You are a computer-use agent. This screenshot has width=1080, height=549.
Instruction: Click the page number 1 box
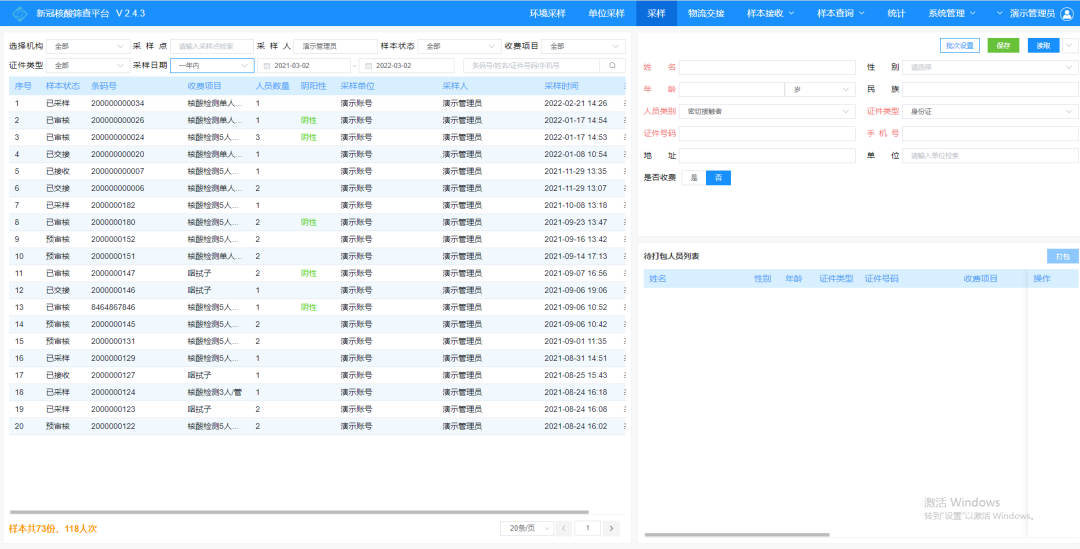(588, 528)
